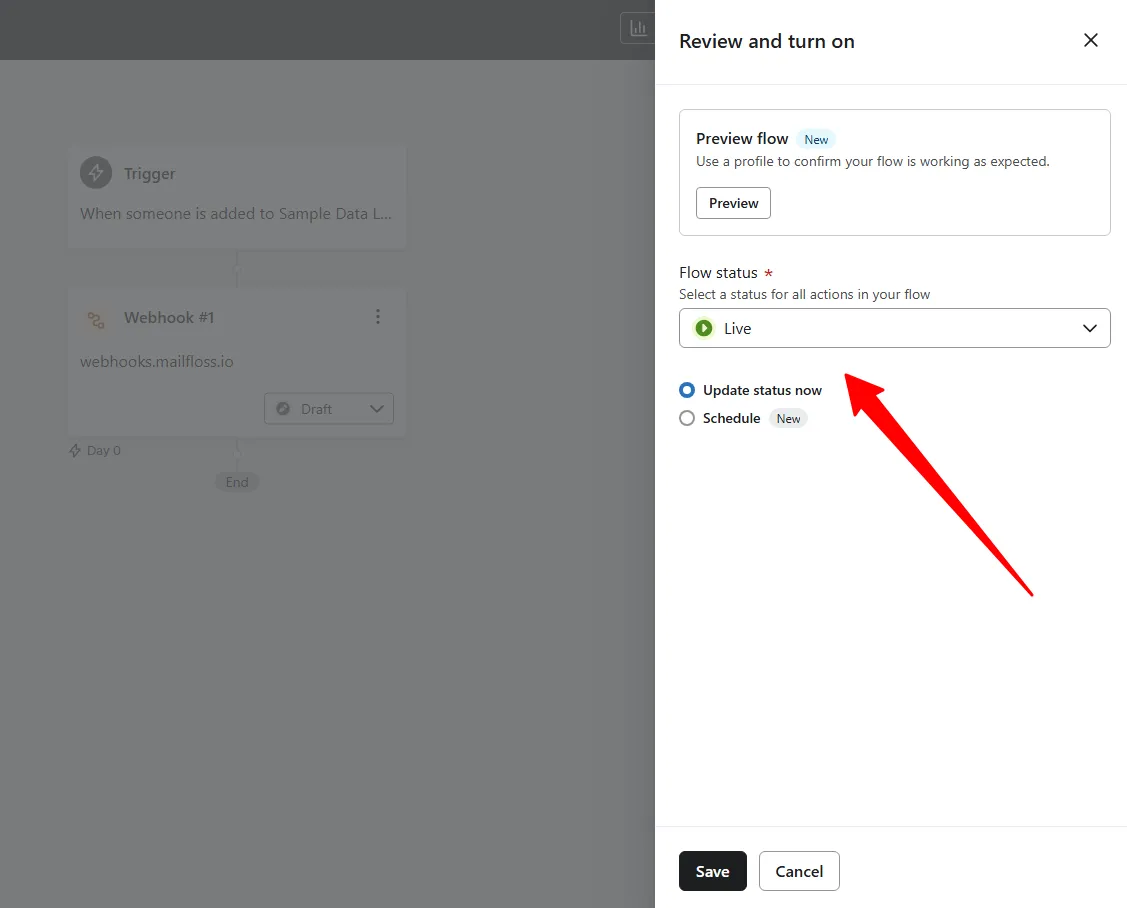Click the New badge beside Preview flow

click(x=816, y=139)
